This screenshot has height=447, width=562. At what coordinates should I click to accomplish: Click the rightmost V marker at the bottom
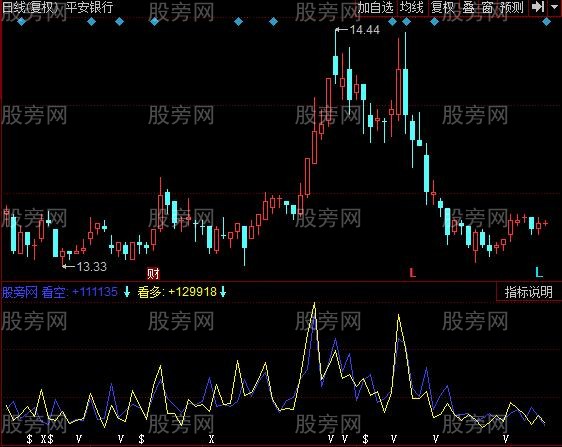pos(506,438)
